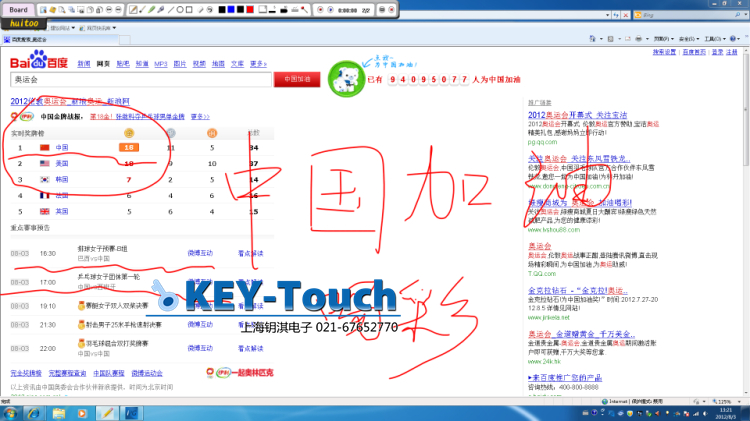Click the 中国 link in medal table
The image size is (750, 421).
[x=62, y=147]
